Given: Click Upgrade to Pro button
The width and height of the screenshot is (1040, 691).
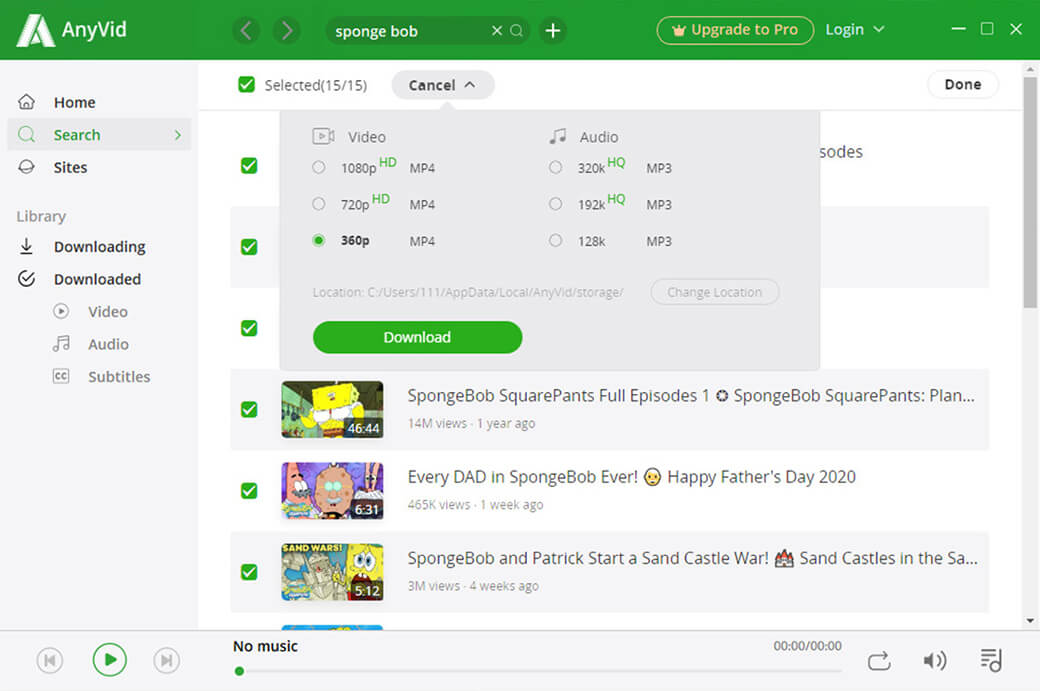Looking at the screenshot, I should tap(735, 30).
